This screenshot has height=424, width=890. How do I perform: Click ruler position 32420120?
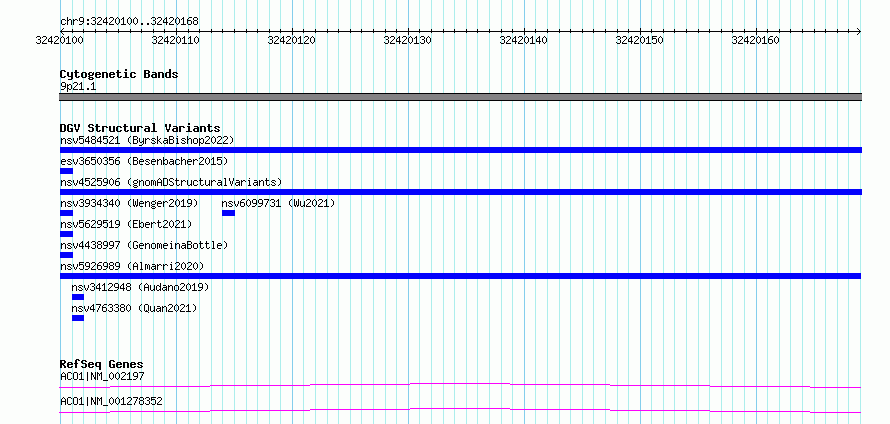(292, 40)
